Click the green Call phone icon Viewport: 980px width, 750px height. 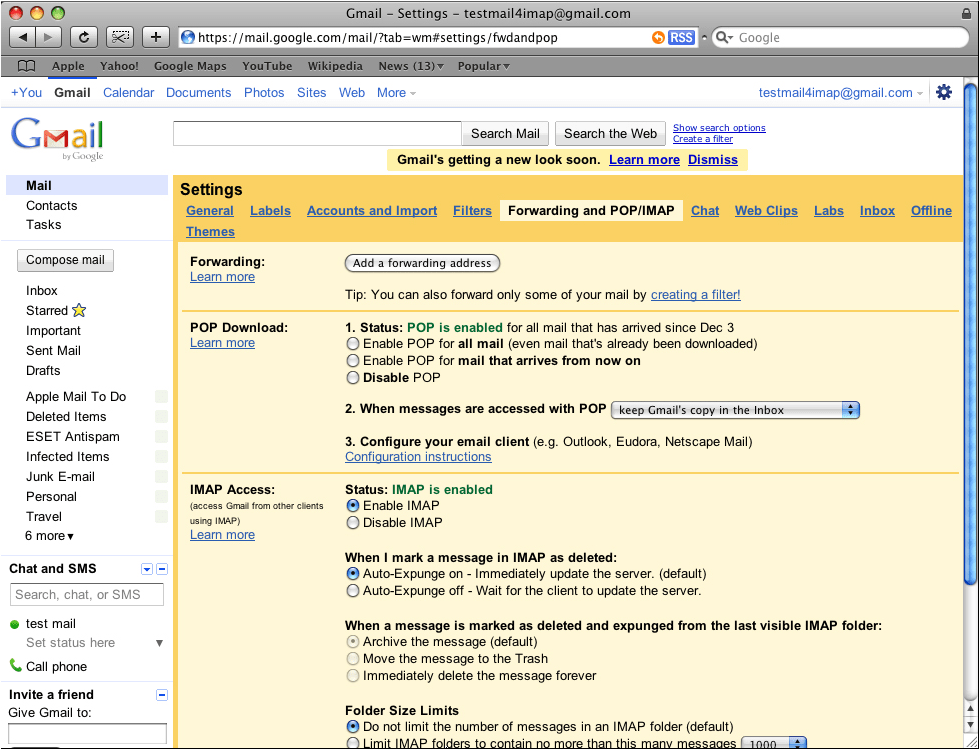click(18, 663)
